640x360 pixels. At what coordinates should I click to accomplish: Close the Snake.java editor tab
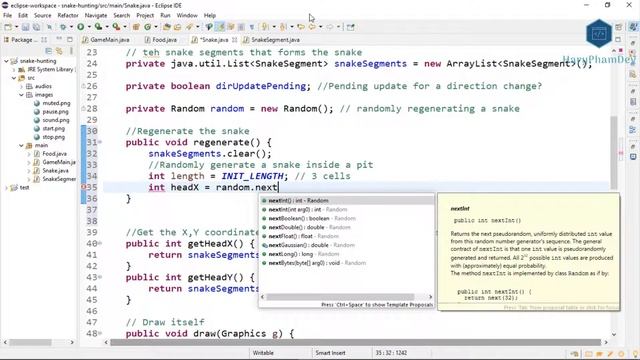click(234, 40)
